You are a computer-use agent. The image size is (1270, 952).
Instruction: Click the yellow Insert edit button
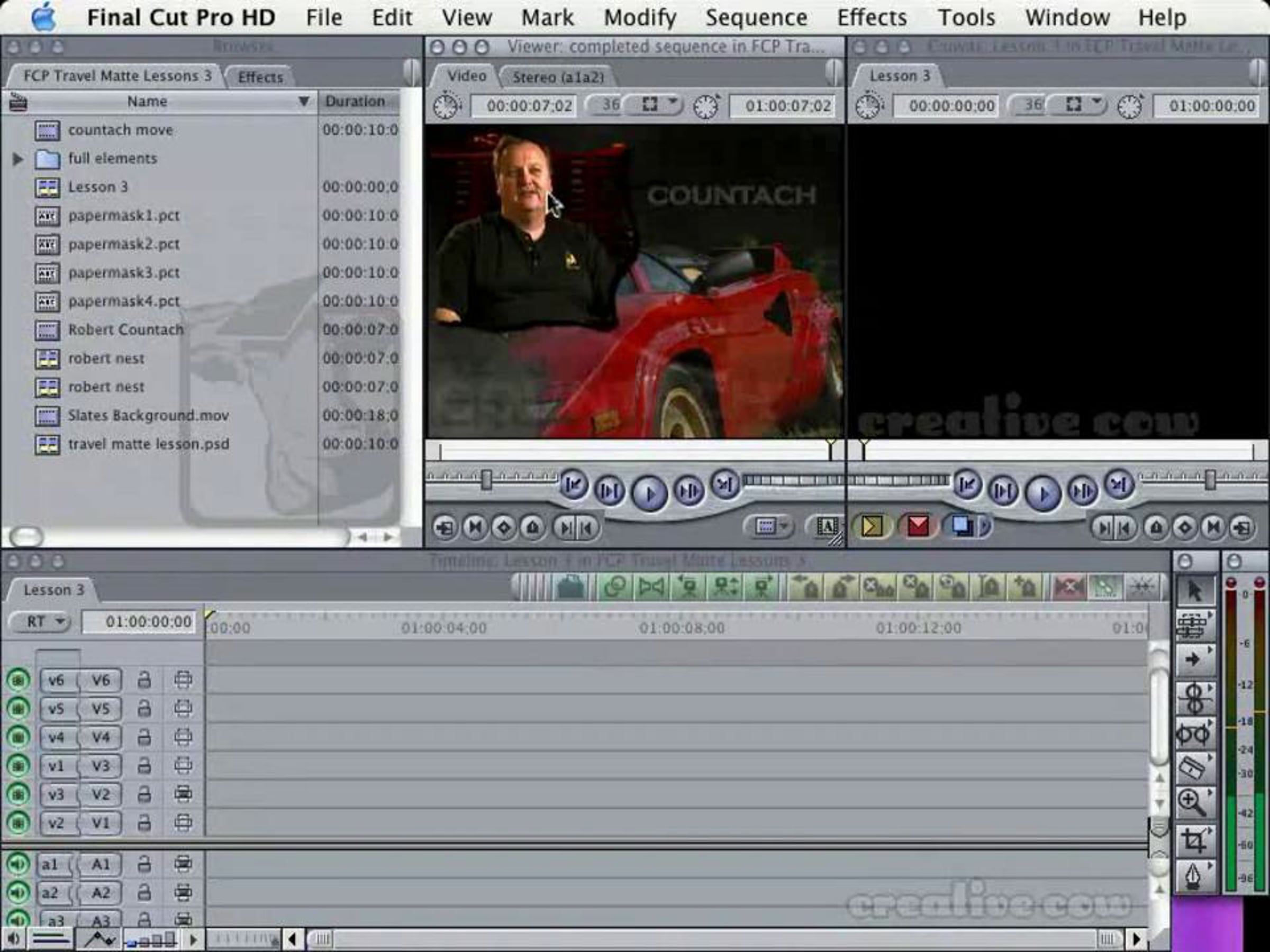coord(872,526)
